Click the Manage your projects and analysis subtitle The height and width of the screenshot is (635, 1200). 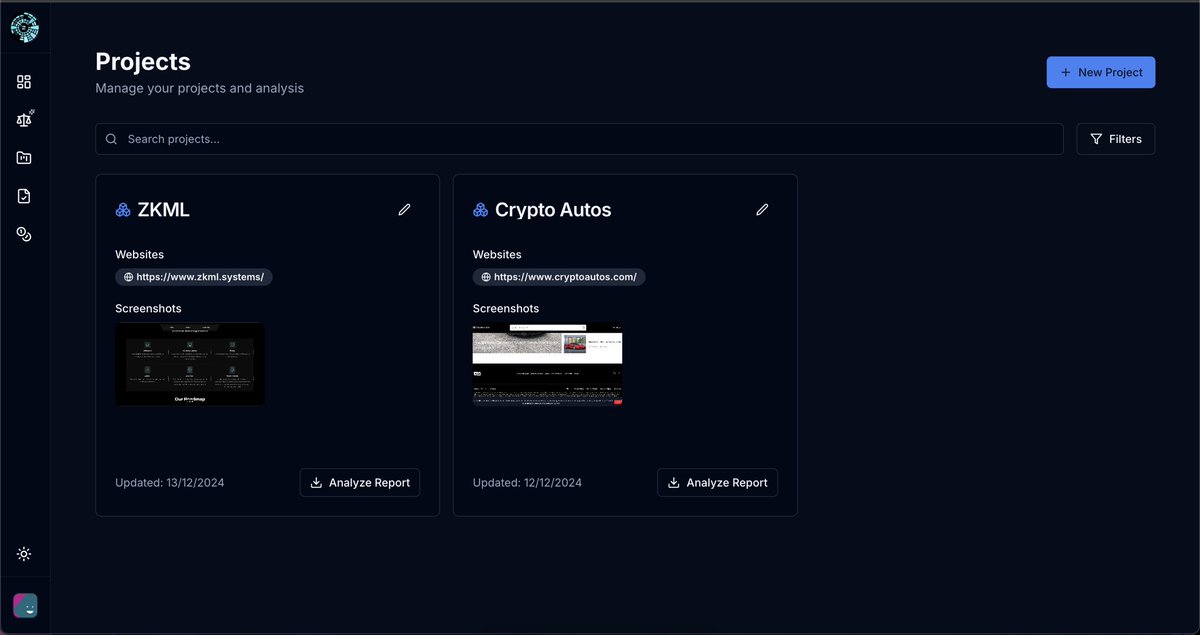(x=199, y=88)
